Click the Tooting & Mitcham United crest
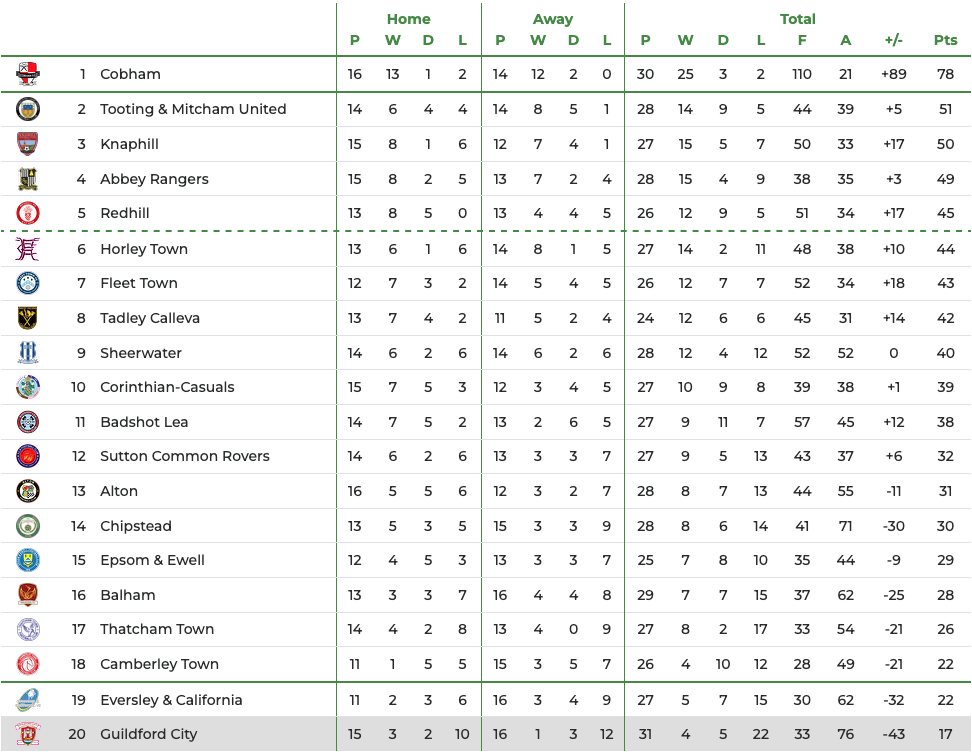The image size is (972, 752). pyautogui.click(x=28, y=109)
